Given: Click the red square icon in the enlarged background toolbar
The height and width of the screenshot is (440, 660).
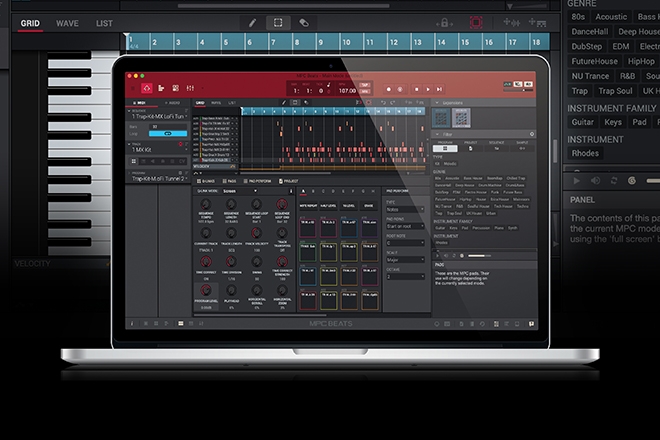Looking at the screenshot, I should tap(476, 22).
